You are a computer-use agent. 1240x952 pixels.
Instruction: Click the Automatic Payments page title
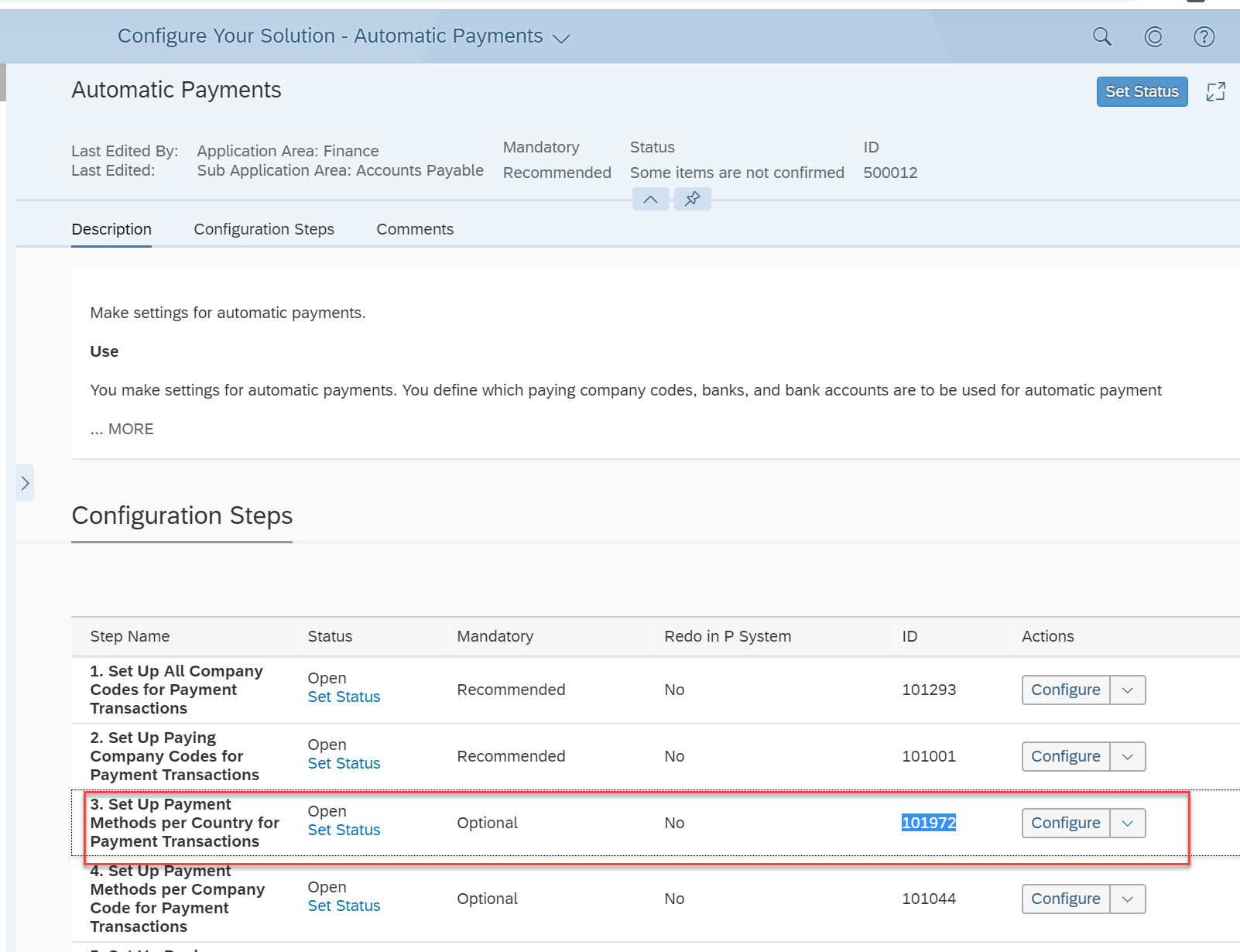click(x=176, y=90)
